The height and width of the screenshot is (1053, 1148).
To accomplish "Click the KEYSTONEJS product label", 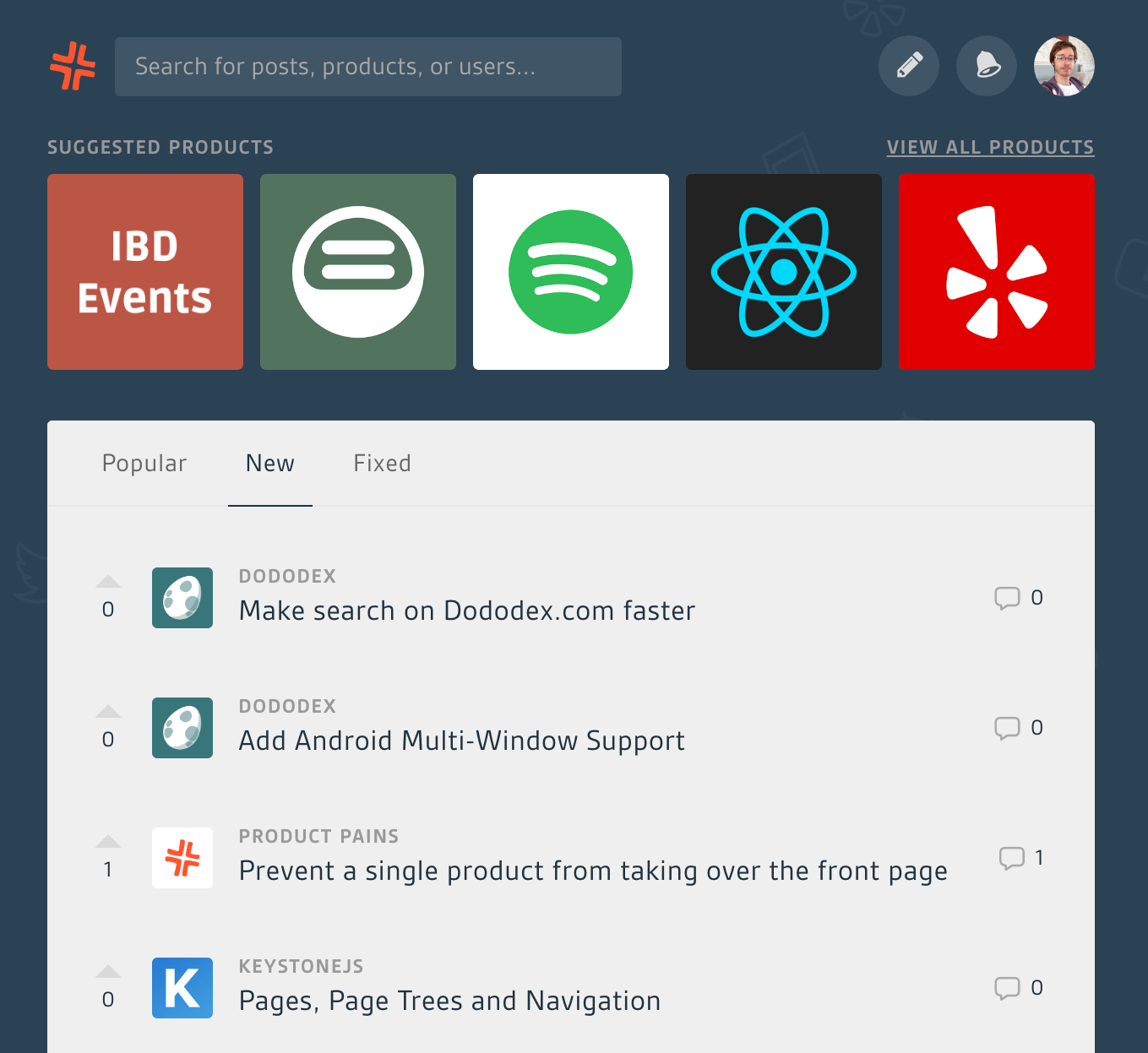I will click(301, 967).
